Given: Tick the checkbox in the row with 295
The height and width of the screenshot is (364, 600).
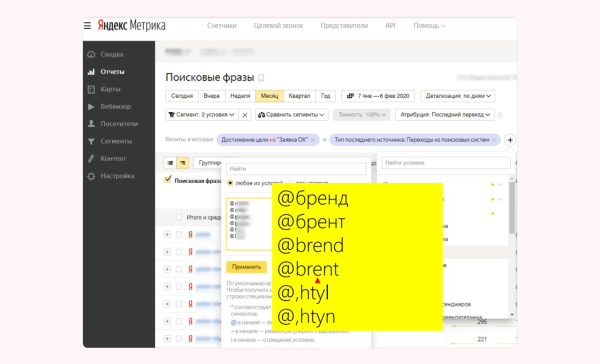Looking at the screenshot, I should point(179,322).
